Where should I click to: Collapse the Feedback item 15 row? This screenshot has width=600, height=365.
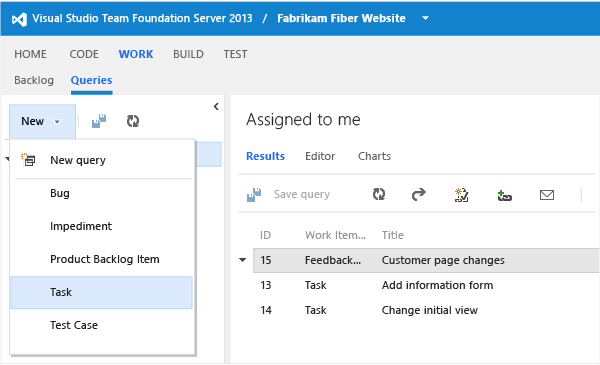click(x=243, y=260)
